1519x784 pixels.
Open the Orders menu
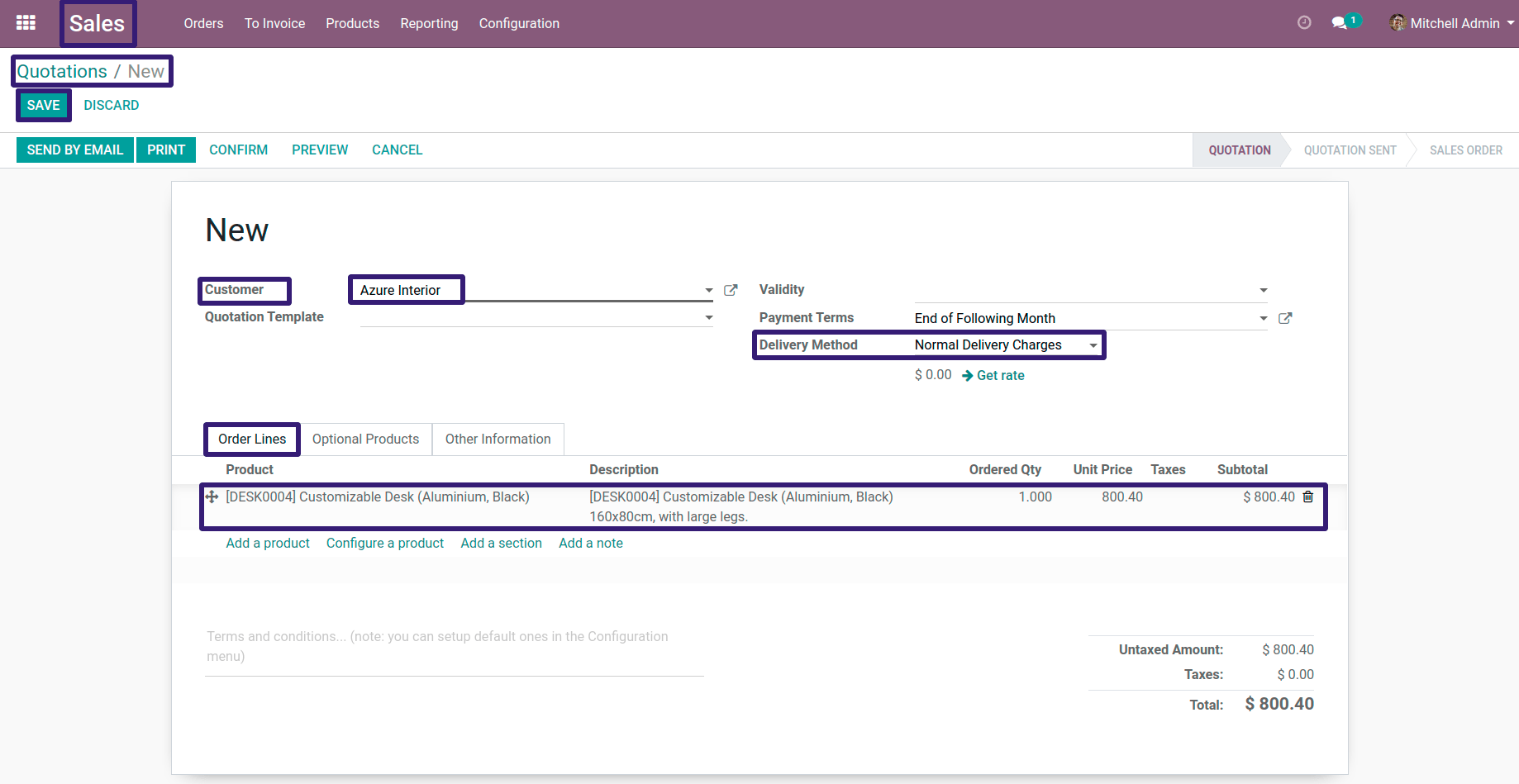[203, 23]
